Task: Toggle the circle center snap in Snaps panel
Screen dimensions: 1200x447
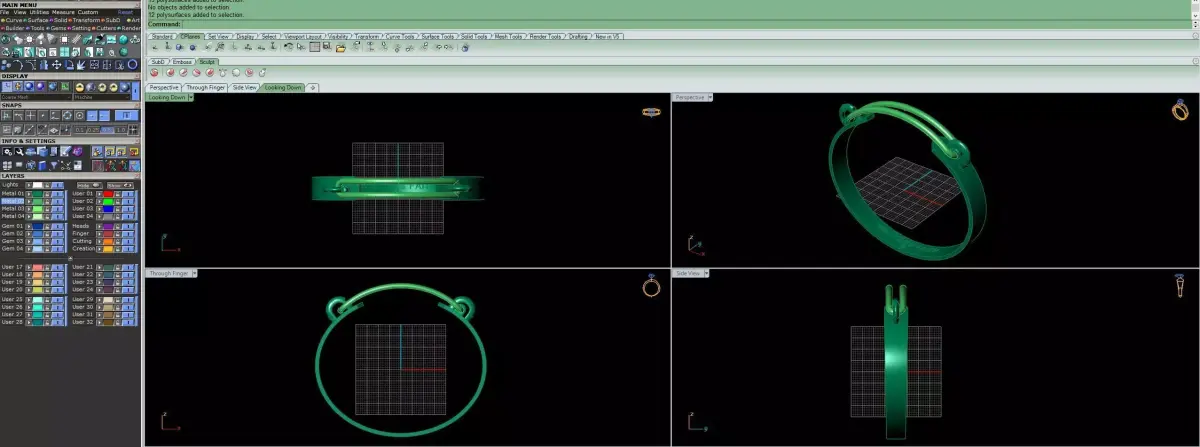Action: [x=79, y=116]
